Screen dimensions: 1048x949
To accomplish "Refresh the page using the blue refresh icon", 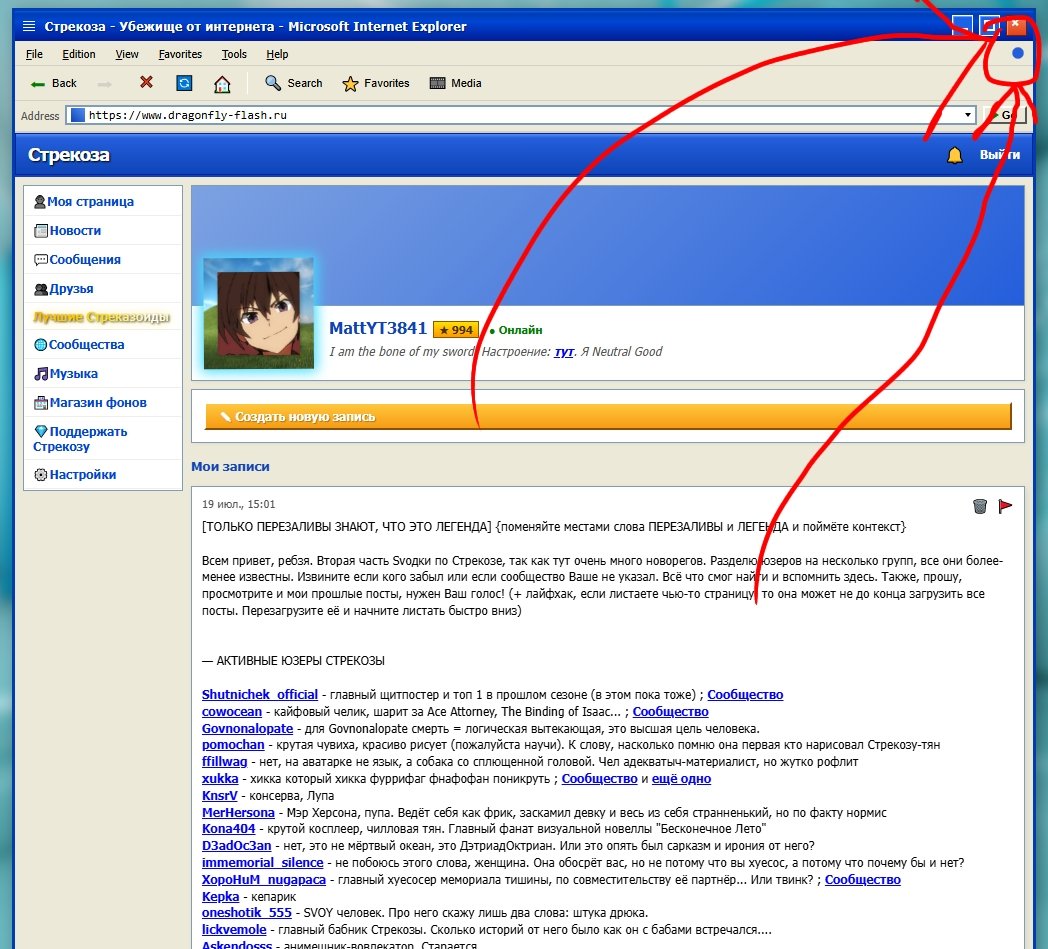I will [x=184, y=83].
